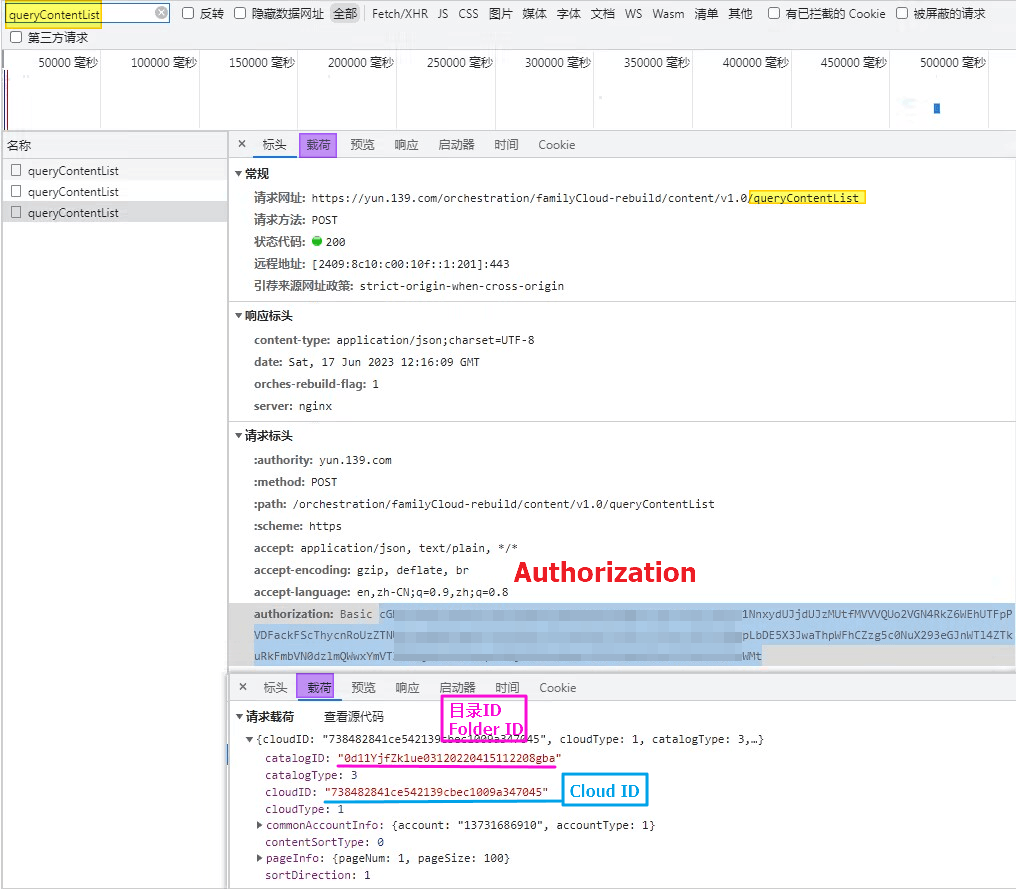Filter requests by Fetch/XHR type
The width and height of the screenshot is (1016, 889).
[397, 14]
